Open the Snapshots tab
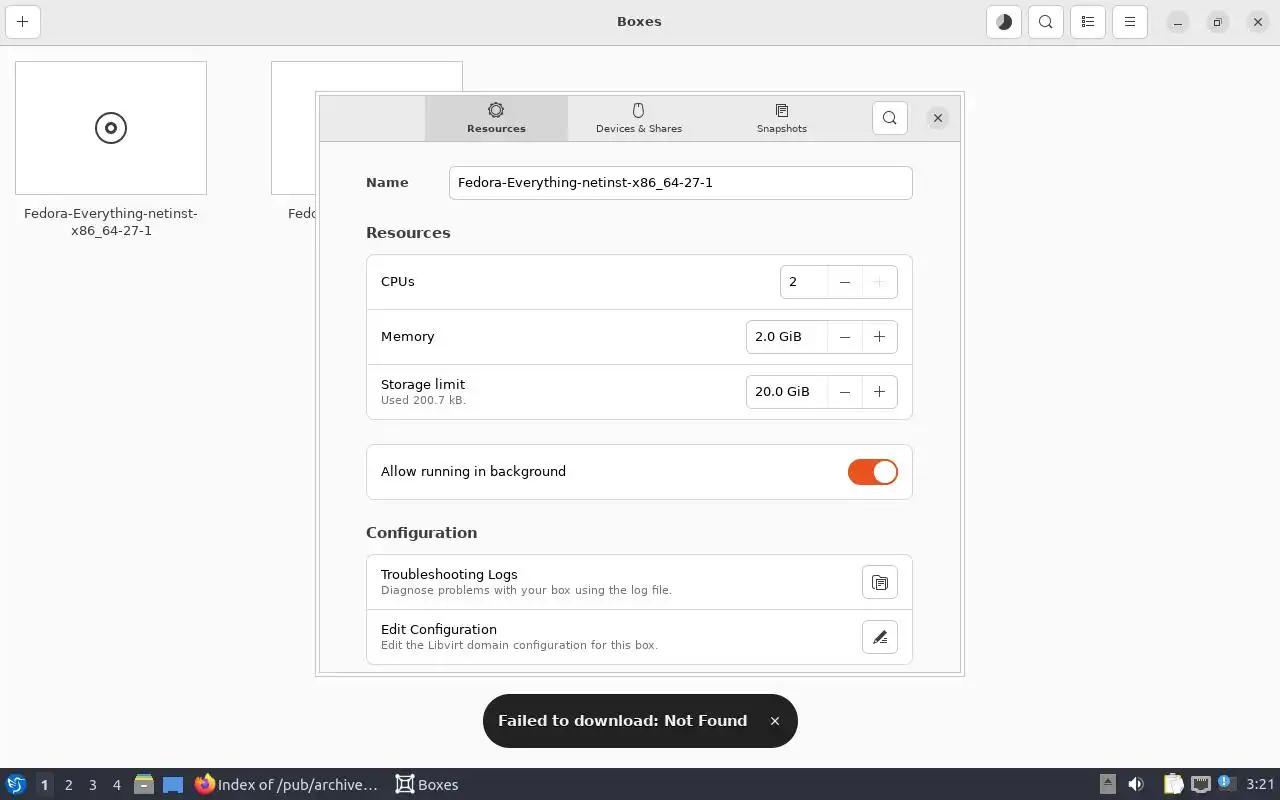The width and height of the screenshot is (1280, 800). tap(782, 118)
